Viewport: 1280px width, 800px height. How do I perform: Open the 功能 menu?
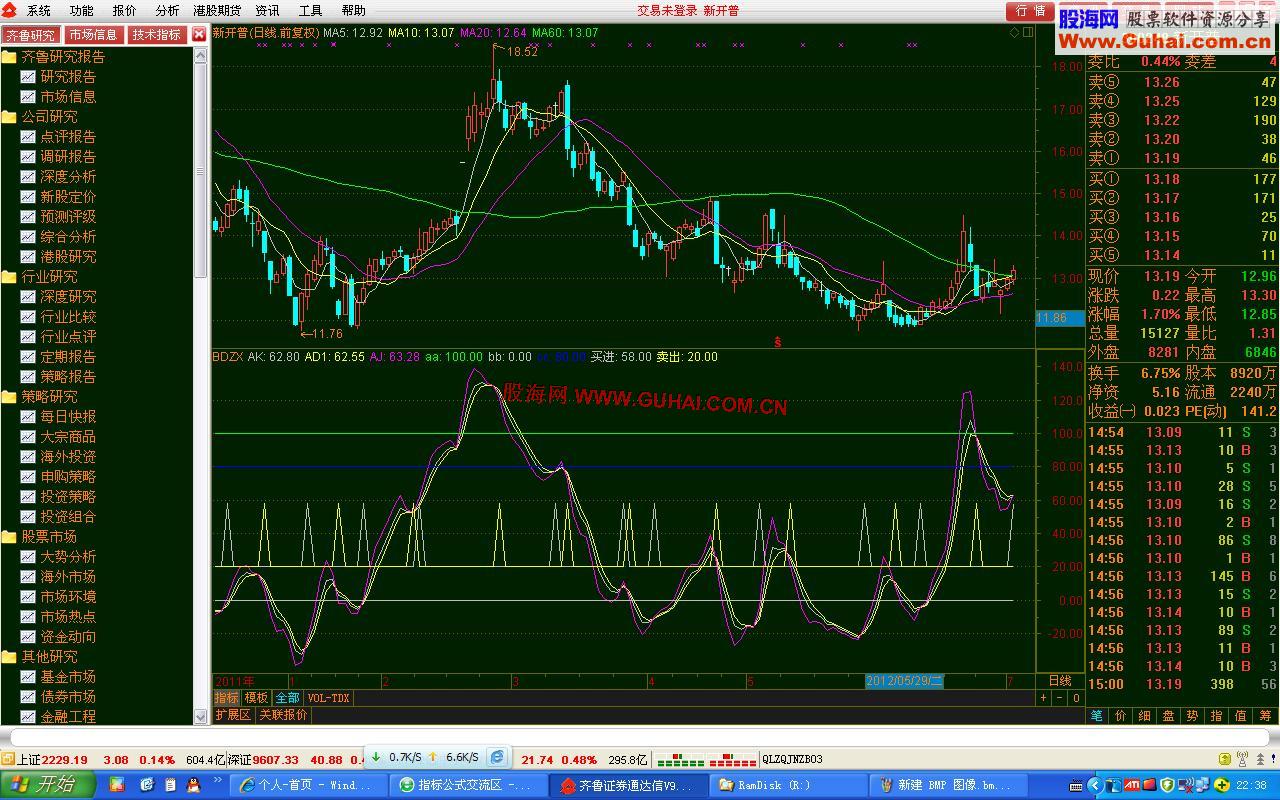pyautogui.click(x=81, y=11)
